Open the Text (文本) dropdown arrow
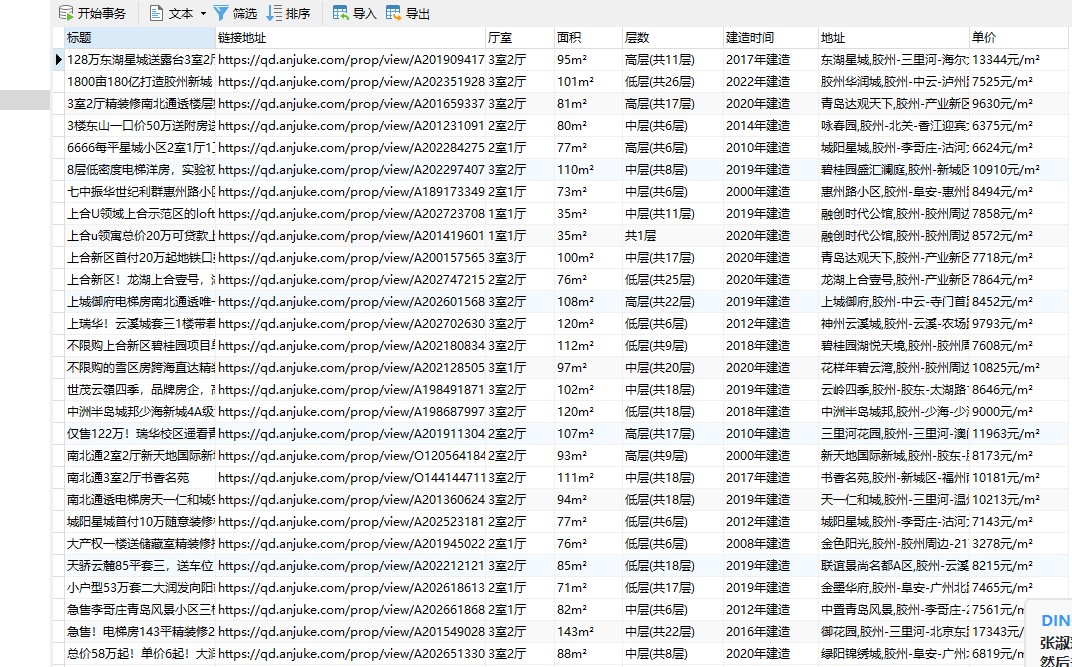This screenshot has width=1072, height=667. click(203, 14)
